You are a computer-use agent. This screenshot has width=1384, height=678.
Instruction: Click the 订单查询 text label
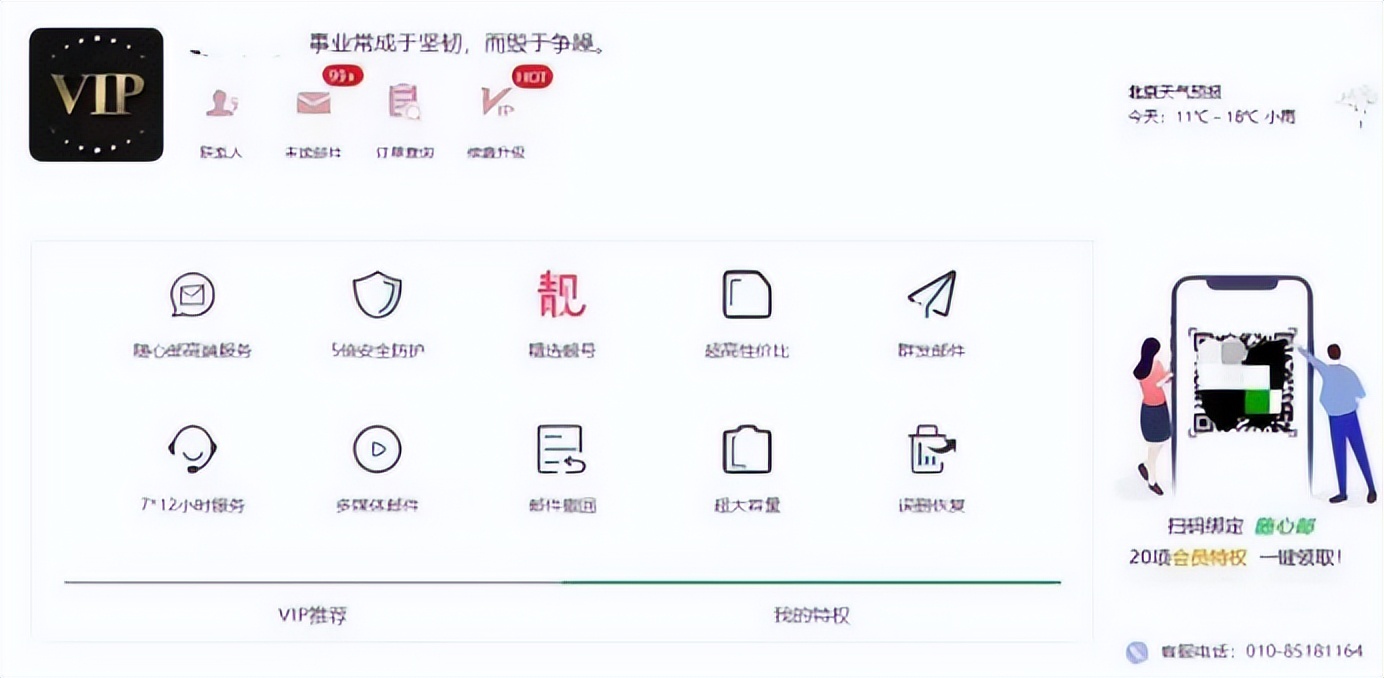coord(405,153)
